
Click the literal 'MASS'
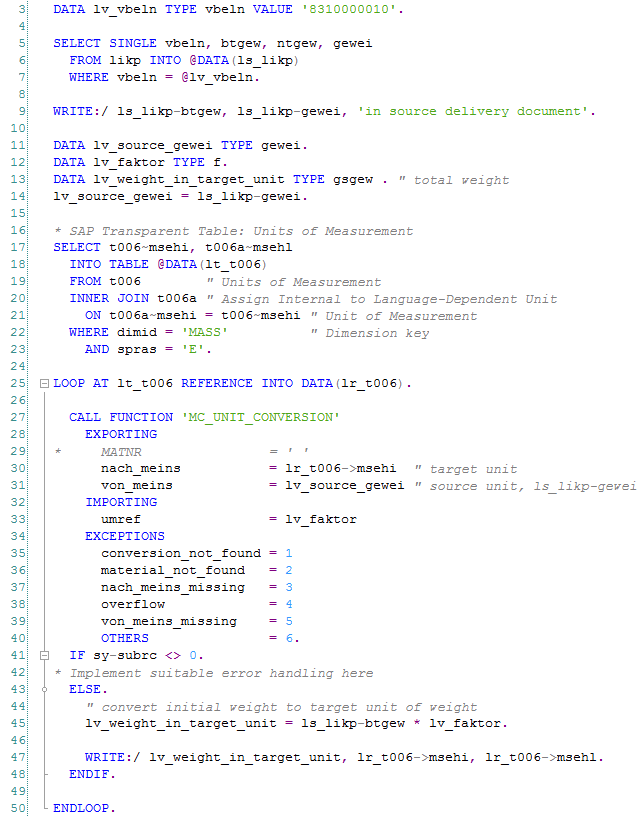pos(204,332)
